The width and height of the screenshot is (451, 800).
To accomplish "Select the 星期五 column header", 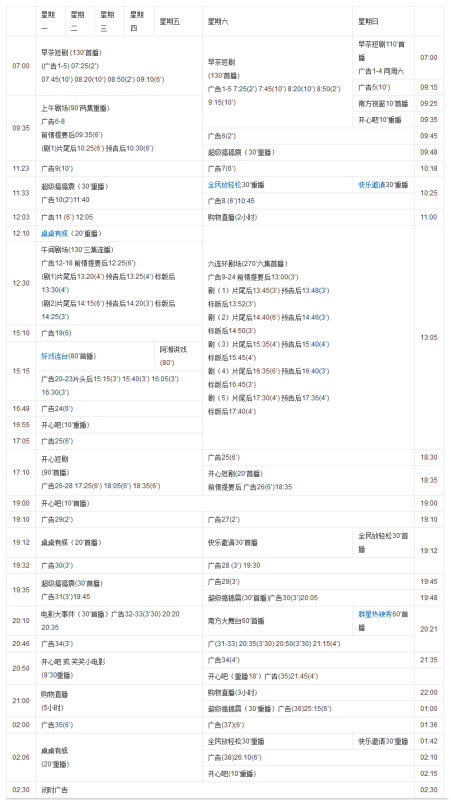I will [178, 21].
